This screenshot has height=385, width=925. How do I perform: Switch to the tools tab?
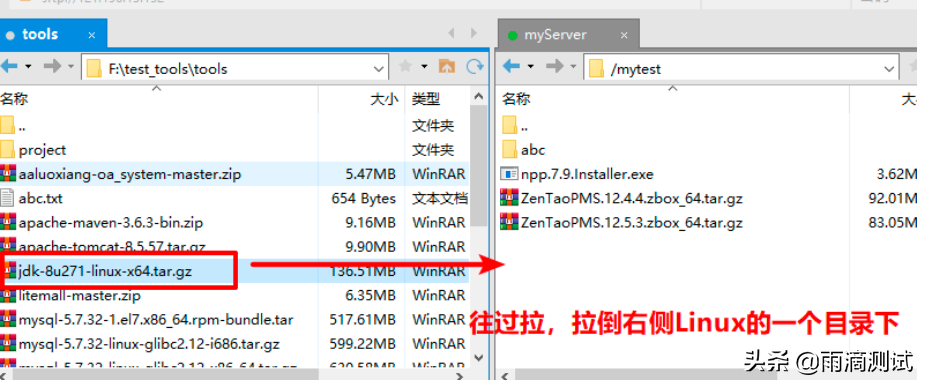(x=53, y=34)
